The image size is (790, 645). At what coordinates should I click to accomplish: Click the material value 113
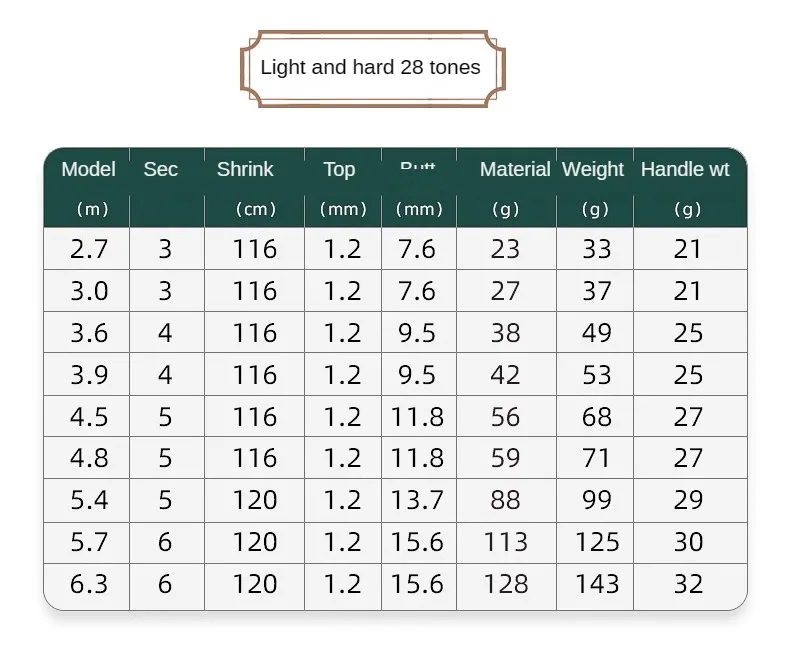point(505,542)
